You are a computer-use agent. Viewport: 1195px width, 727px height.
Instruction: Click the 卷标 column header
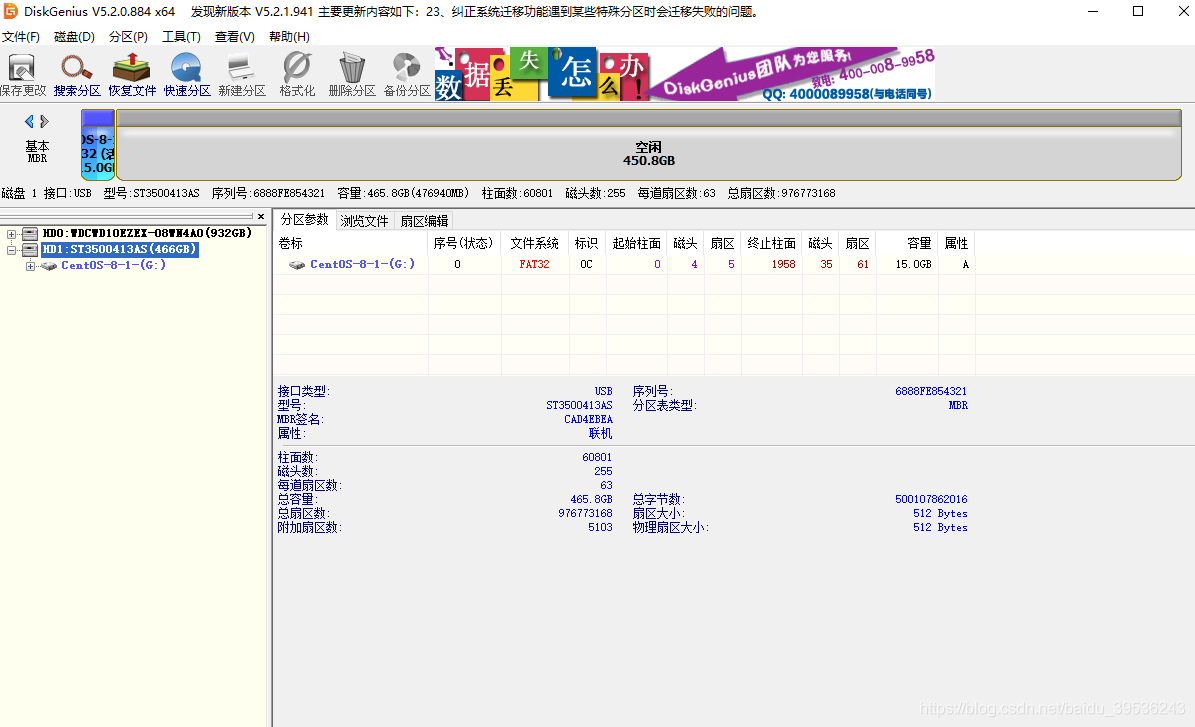[x=351, y=243]
